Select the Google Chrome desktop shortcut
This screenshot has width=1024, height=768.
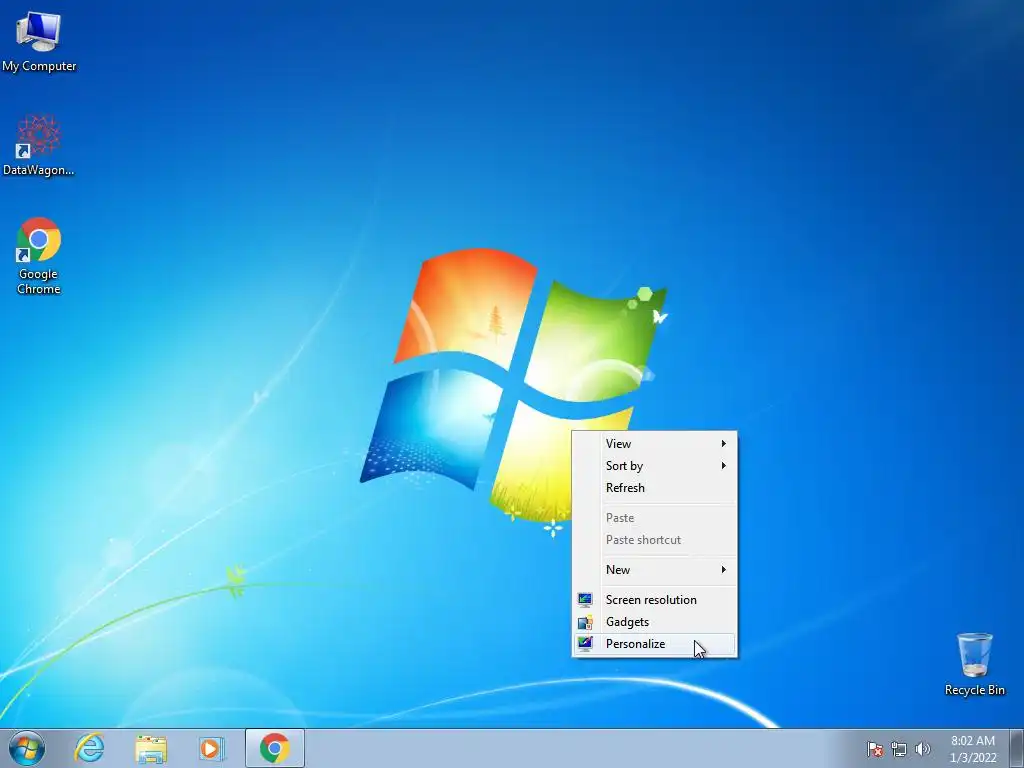(39, 255)
